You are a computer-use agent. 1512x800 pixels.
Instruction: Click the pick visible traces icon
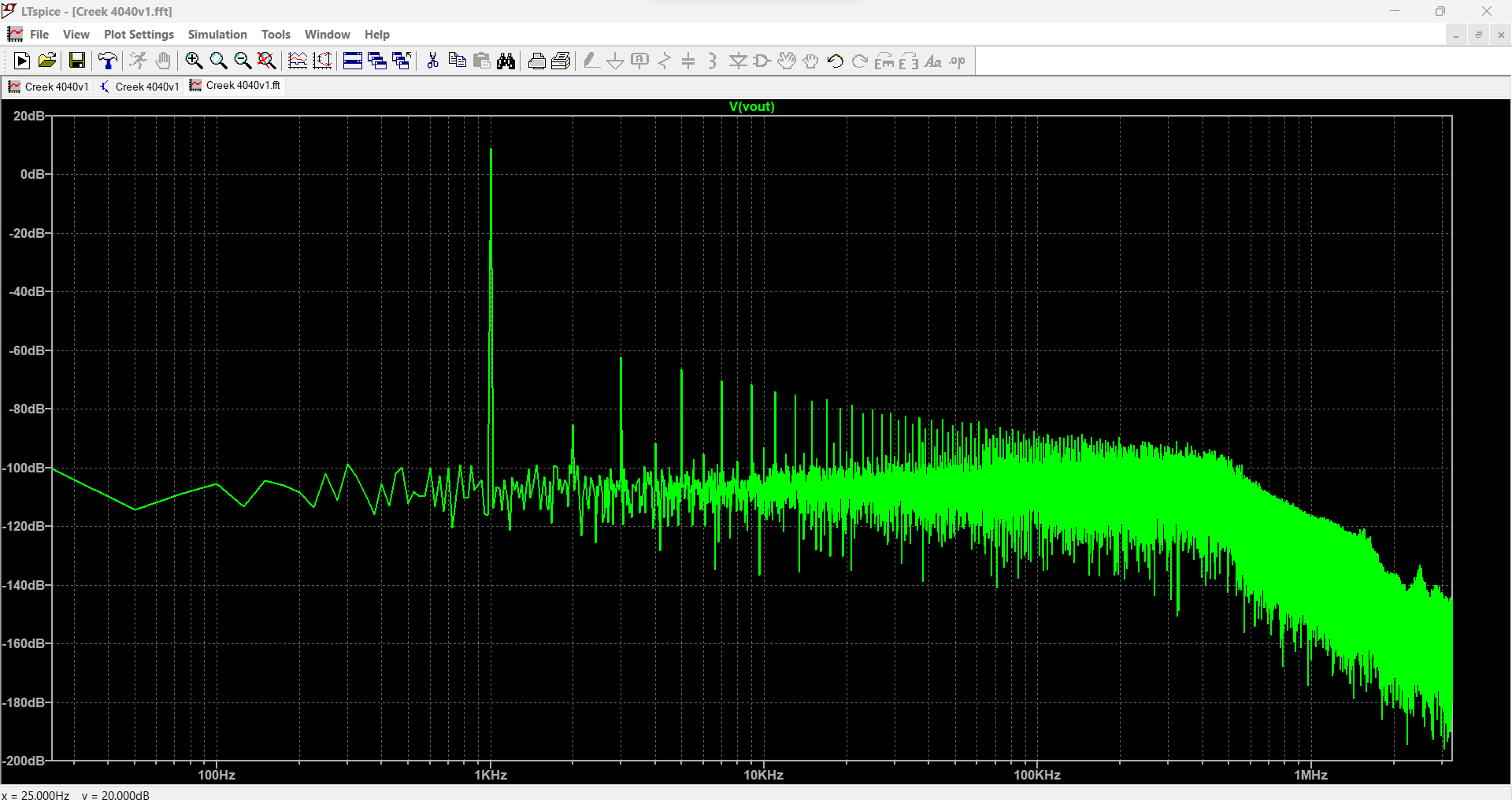click(x=298, y=61)
